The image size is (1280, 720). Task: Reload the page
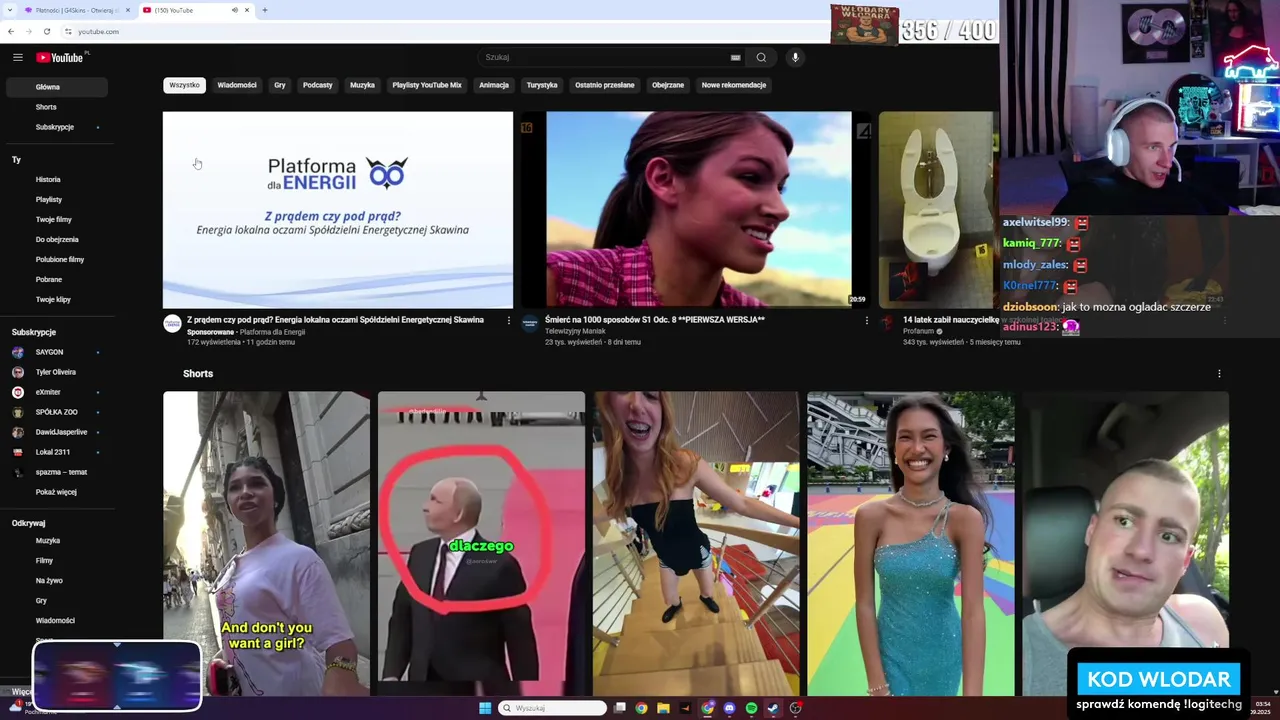coord(46,31)
